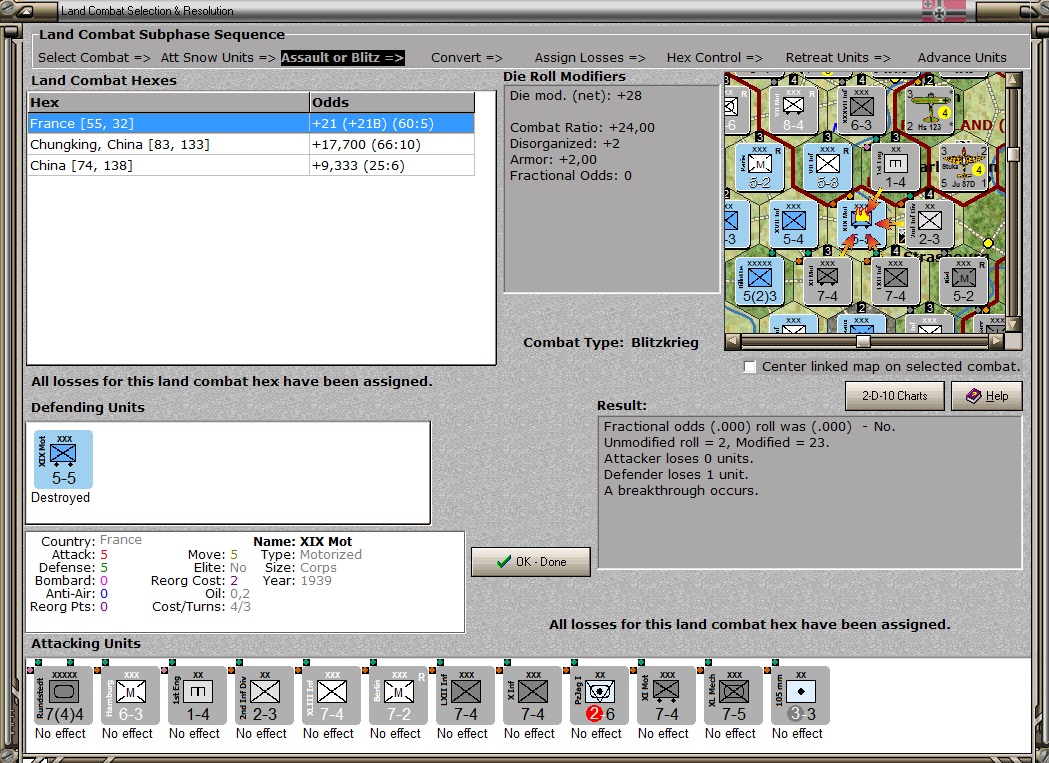Open the 2-D-10 Charts
This screenshot has width=1049, height=763.
point(894,396)
